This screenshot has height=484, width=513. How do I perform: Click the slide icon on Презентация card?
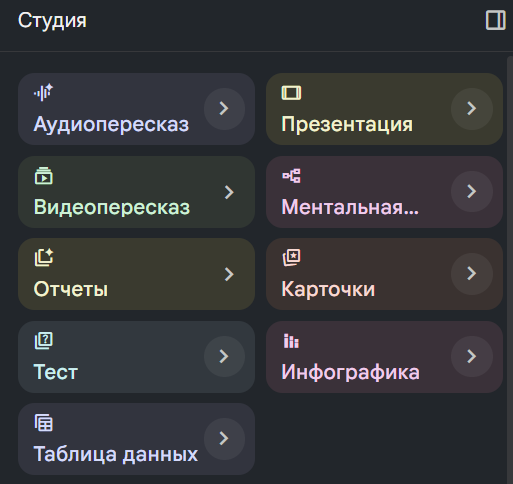pos(291,93)
